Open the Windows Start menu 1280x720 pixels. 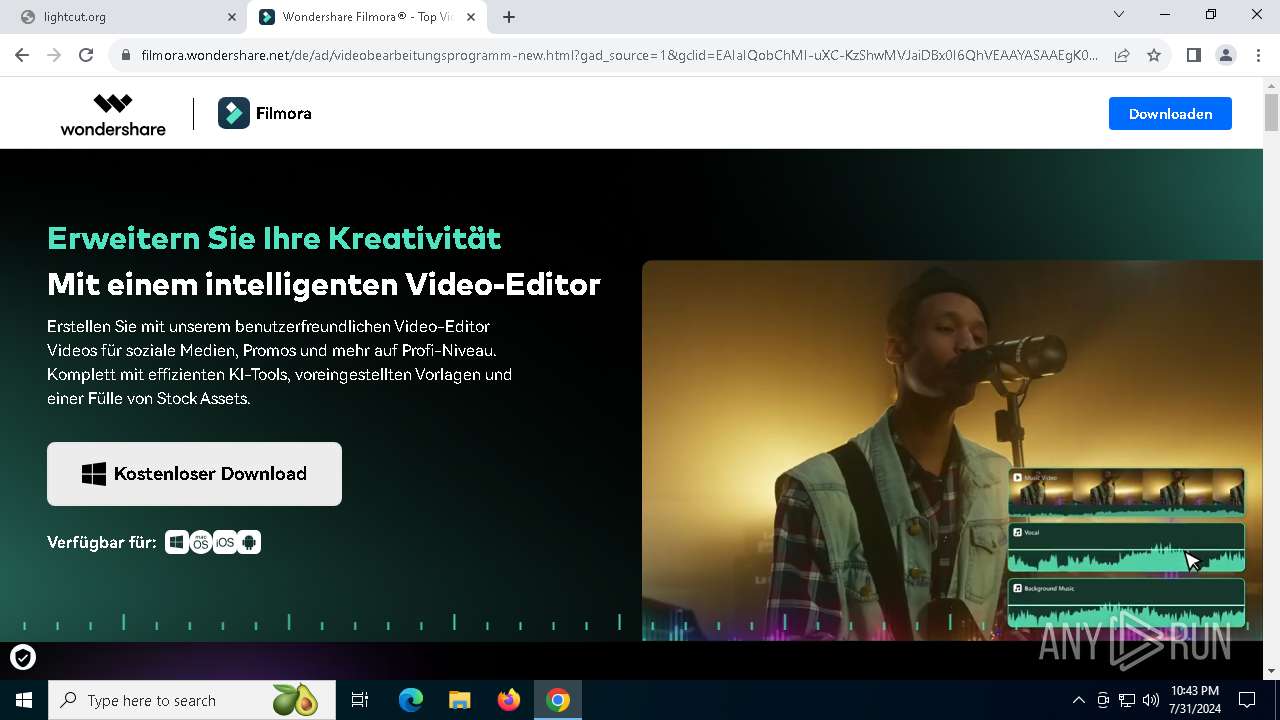[24, 700]
